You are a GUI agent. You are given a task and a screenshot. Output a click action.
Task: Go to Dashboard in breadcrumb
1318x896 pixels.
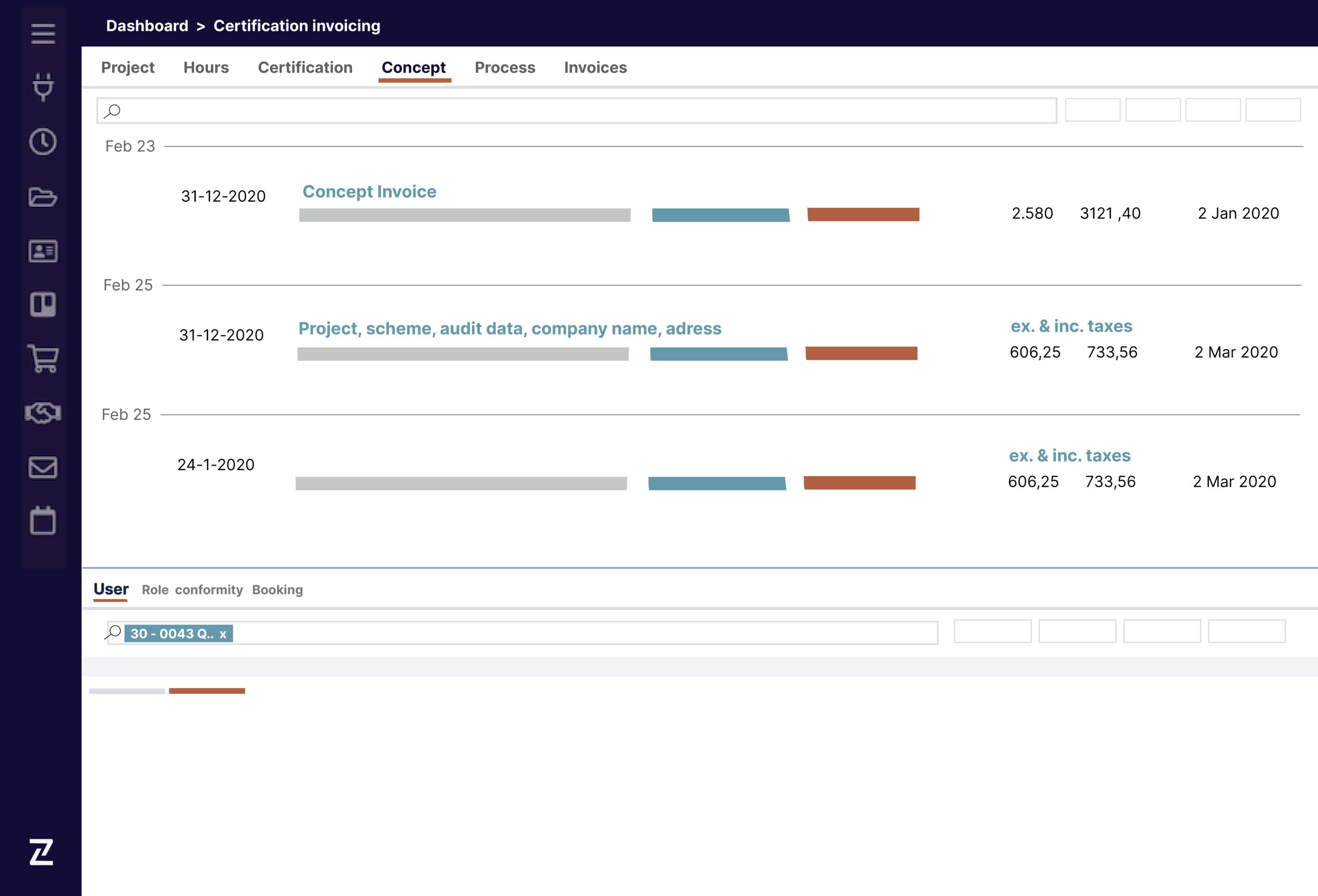147,26
